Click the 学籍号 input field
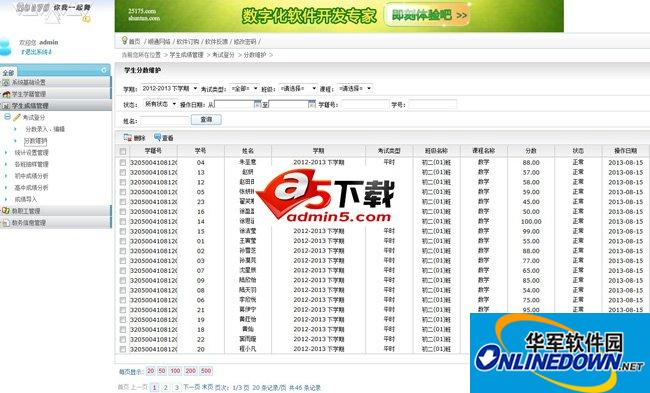This screenshot has width=650, height=393. (364, 104)
